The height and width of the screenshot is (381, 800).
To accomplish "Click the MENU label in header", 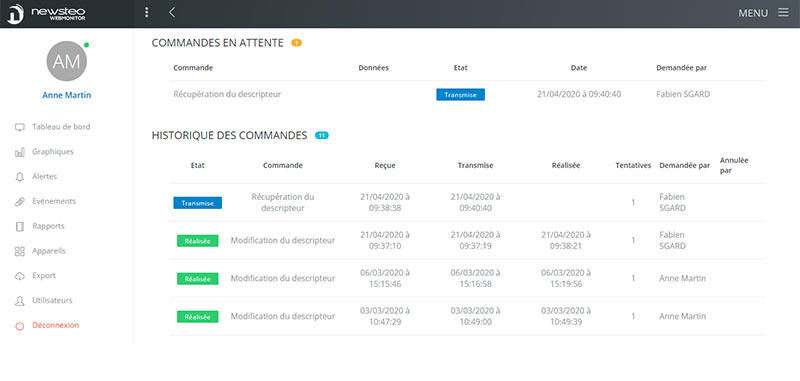I will click(753, 13).
